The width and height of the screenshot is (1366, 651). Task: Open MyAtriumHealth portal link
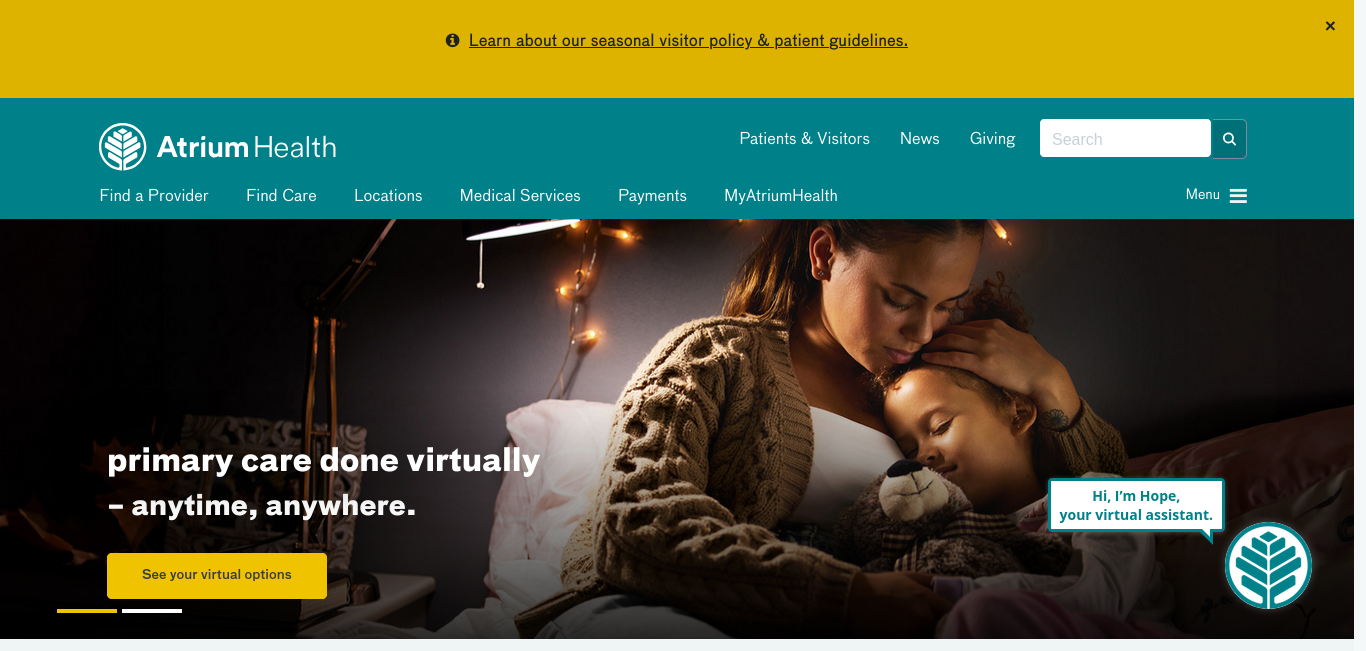(781, 196)
